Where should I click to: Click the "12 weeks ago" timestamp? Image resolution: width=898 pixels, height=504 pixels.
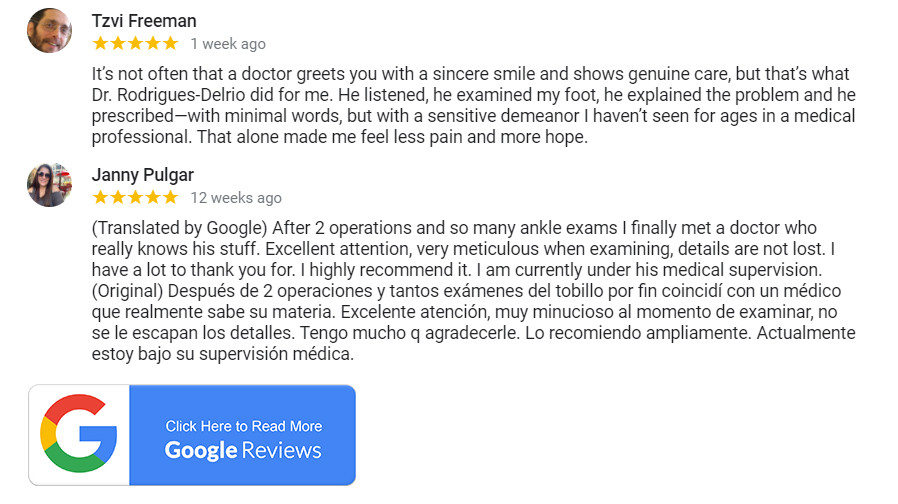pyautogui.click(x=236, y=198)
